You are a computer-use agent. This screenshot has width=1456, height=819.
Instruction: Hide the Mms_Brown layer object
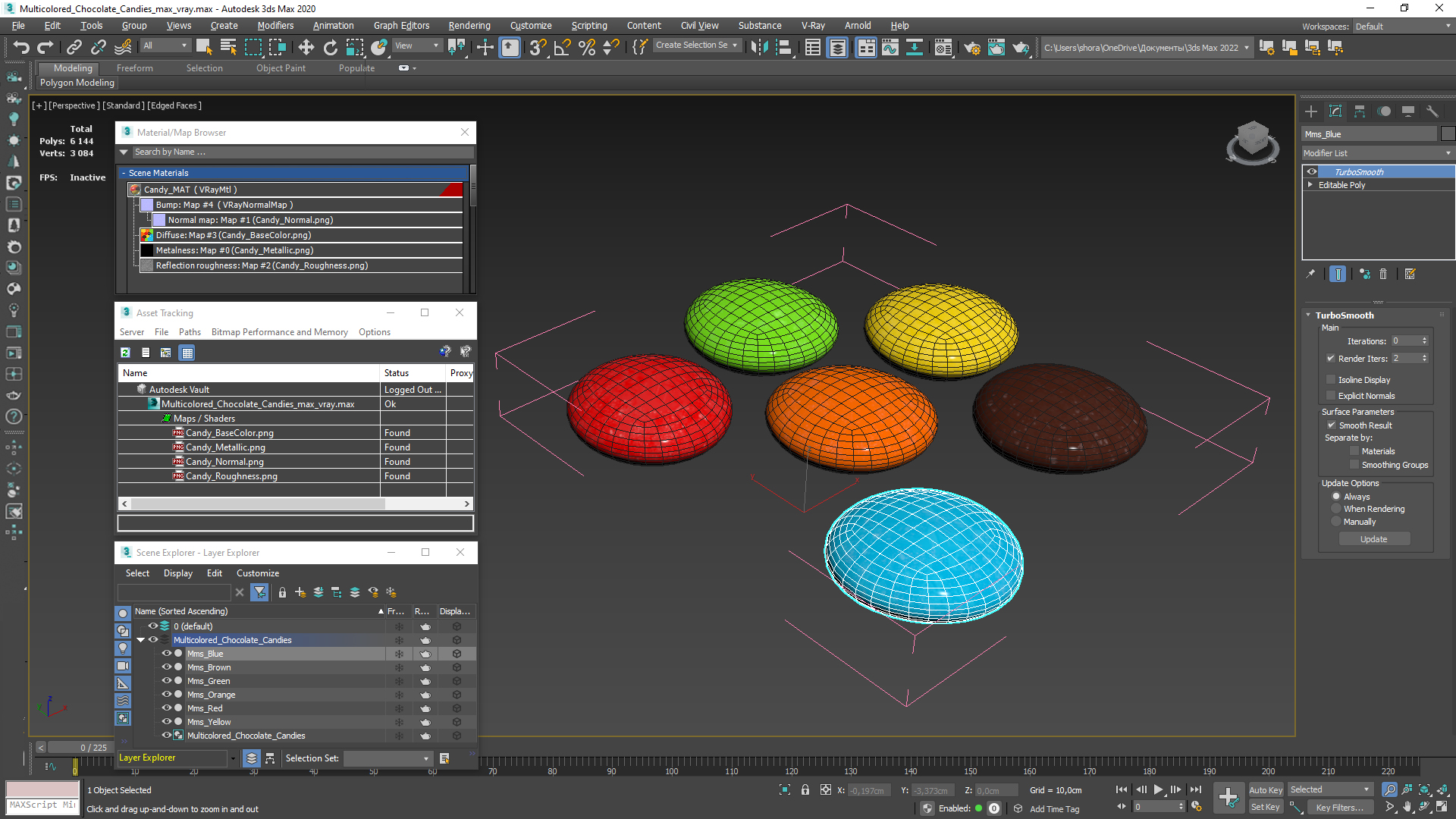(166, 667)
